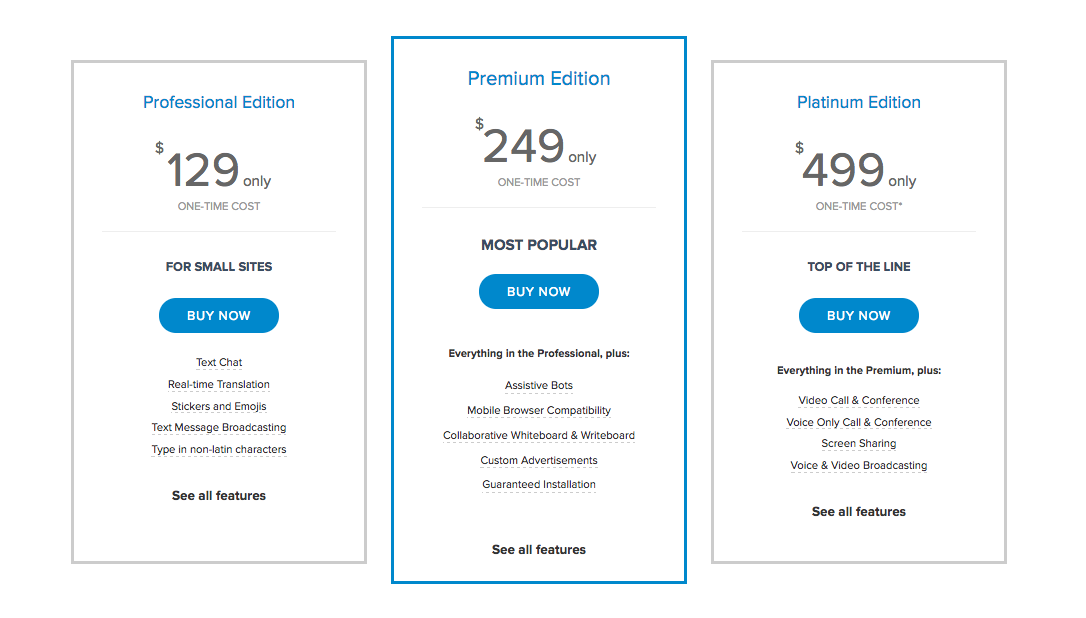Screen dimensions: 1086x618
Task: Open the Text Chat feature link
Action: (219, 362)
